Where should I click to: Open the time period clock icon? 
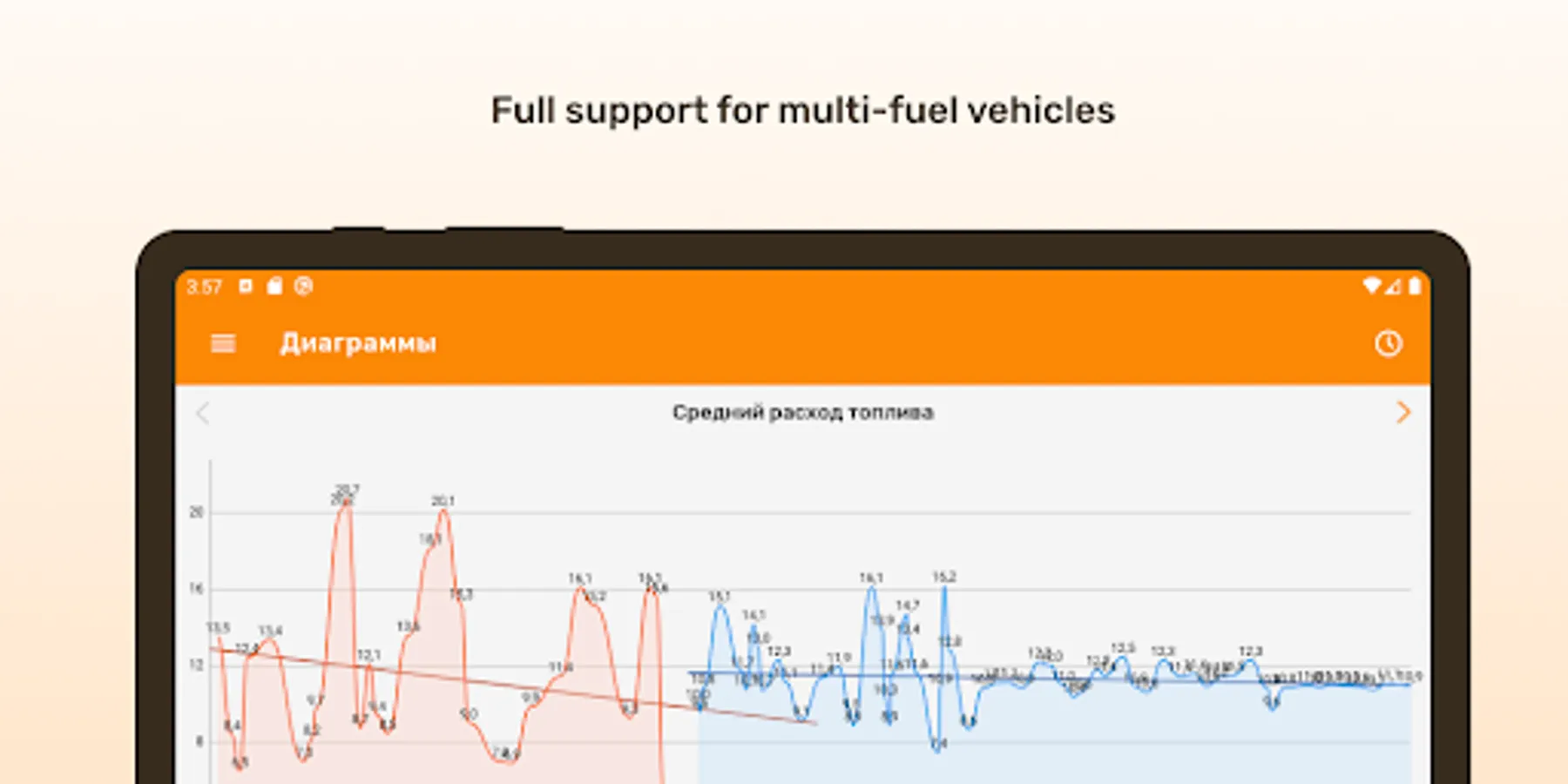click(1389, 343)
